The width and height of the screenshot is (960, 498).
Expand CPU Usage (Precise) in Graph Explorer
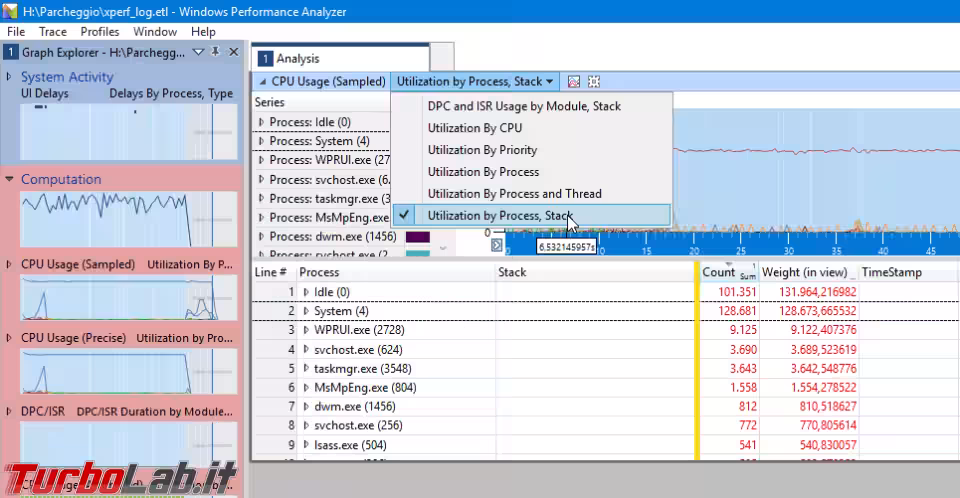click(9, 338)
